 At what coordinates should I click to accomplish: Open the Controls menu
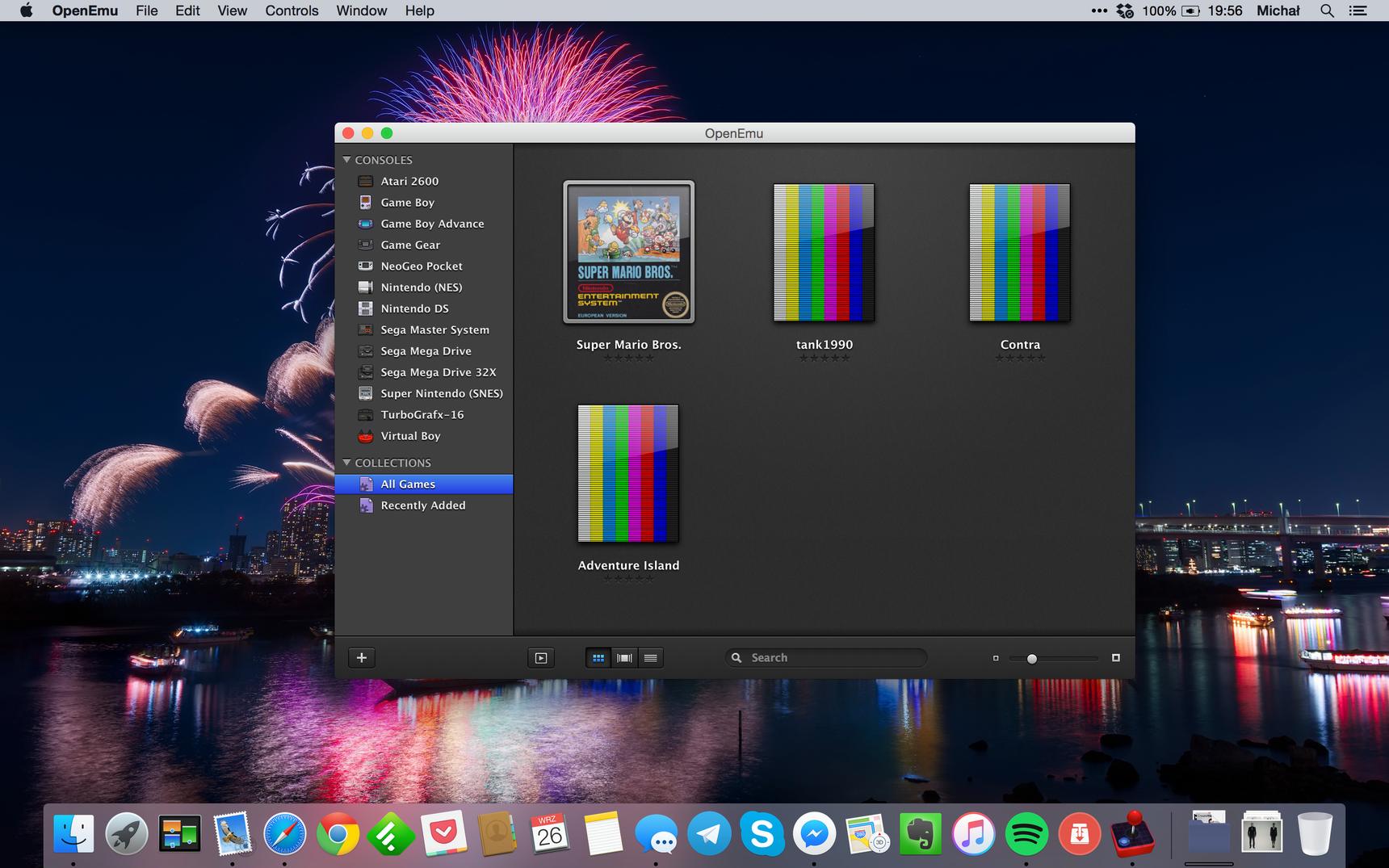coord(292,10)
